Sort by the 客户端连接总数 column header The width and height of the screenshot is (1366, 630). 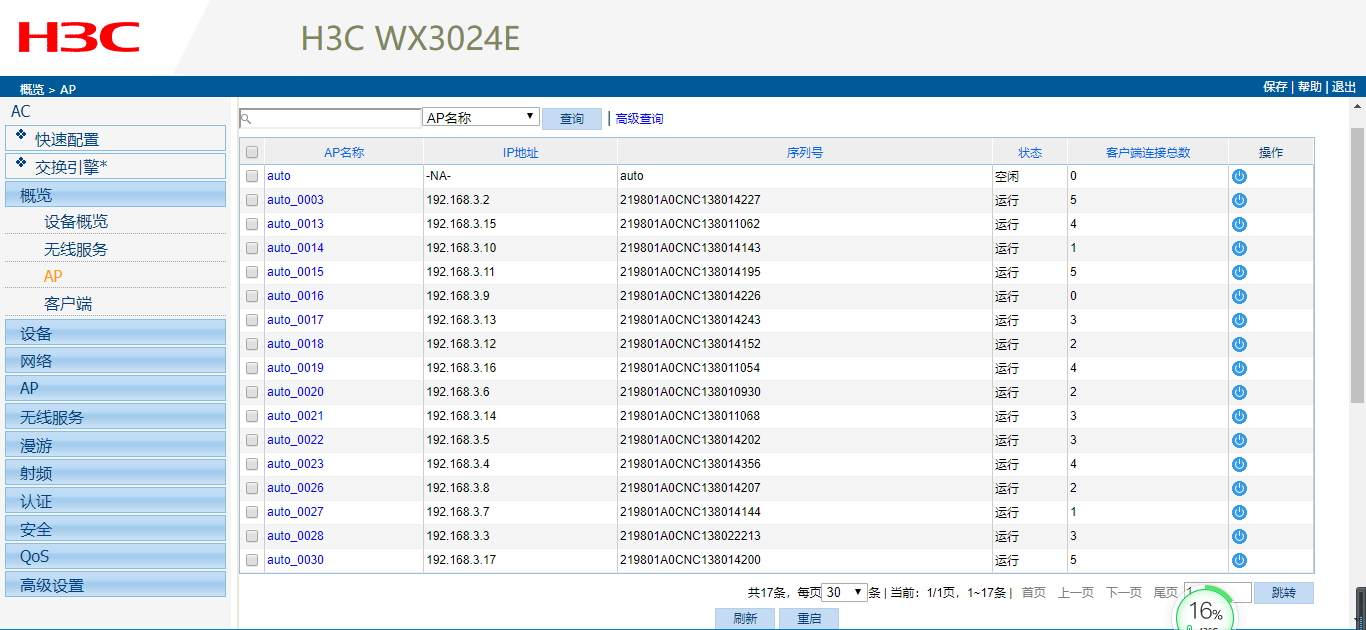coord(1148,153)
